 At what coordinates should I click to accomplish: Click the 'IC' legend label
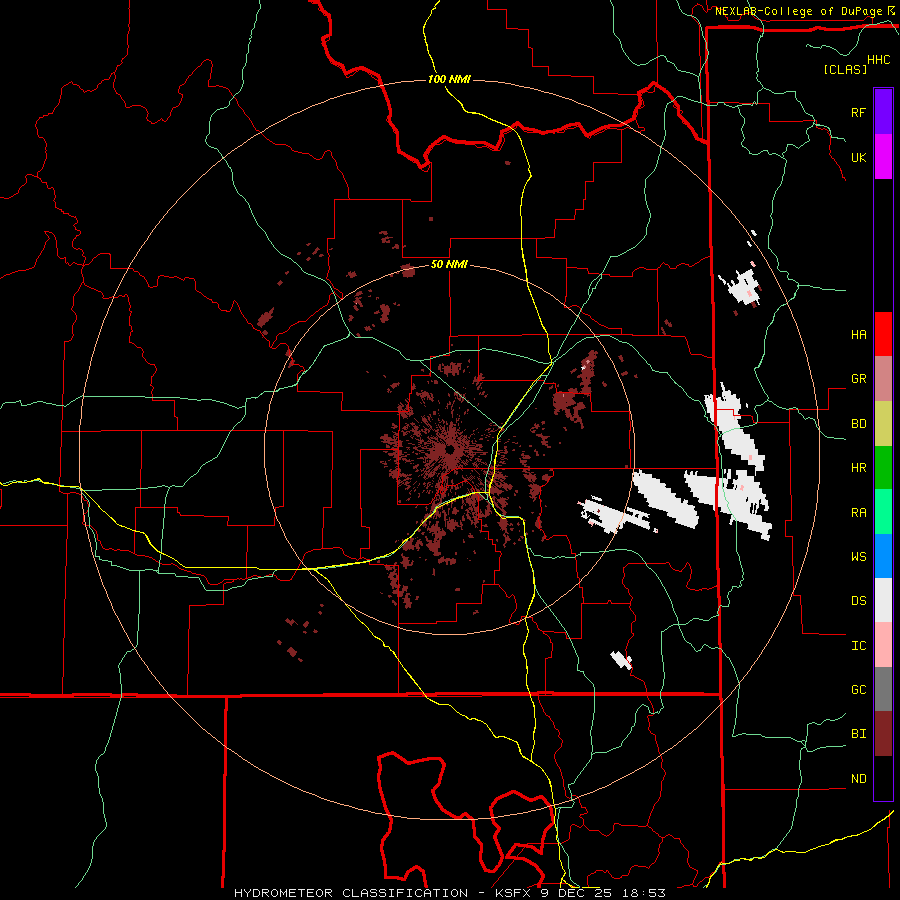[858, 645]
